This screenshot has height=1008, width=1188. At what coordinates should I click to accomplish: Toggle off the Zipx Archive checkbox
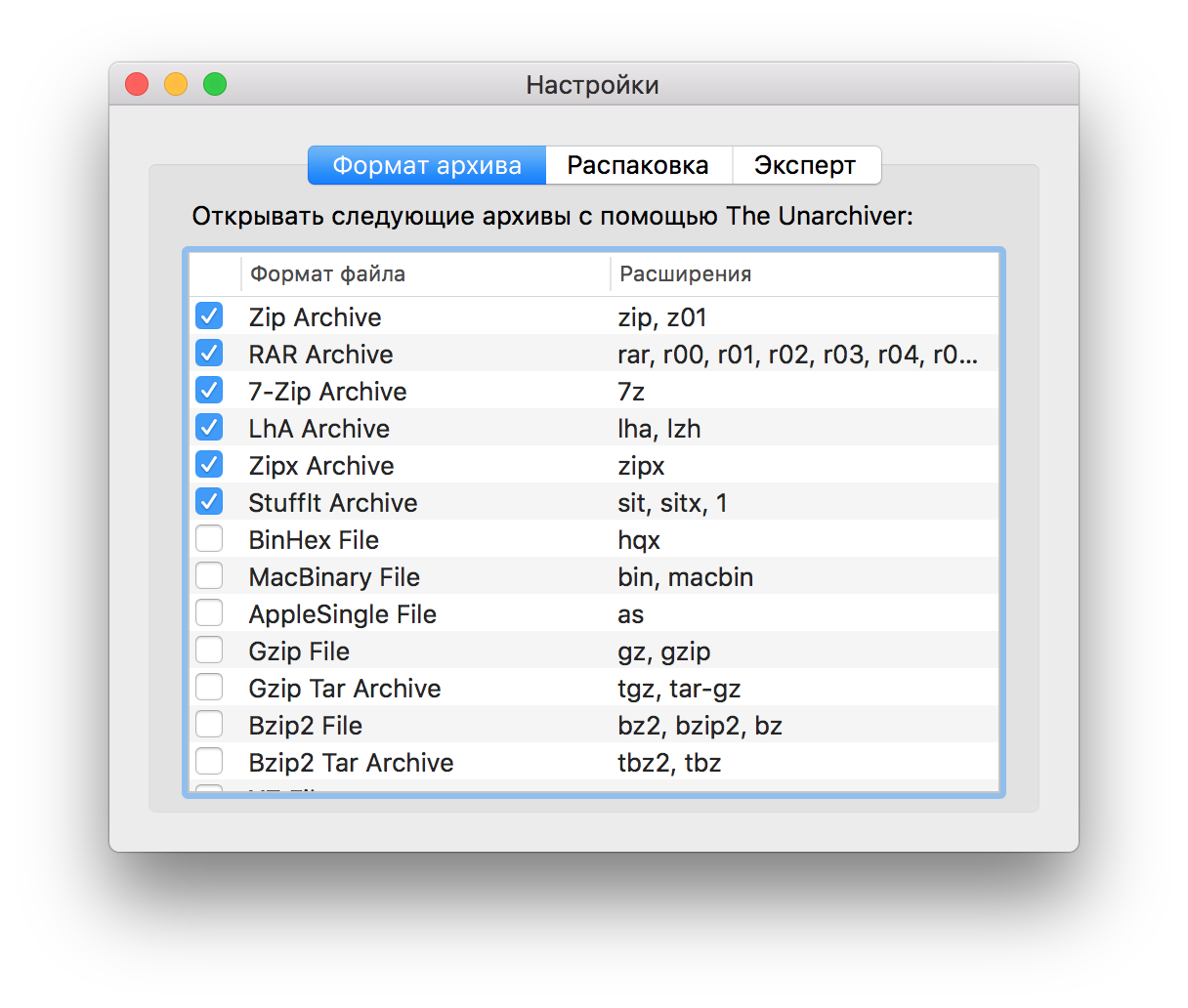pyautogui.click(x=209, y=465)
